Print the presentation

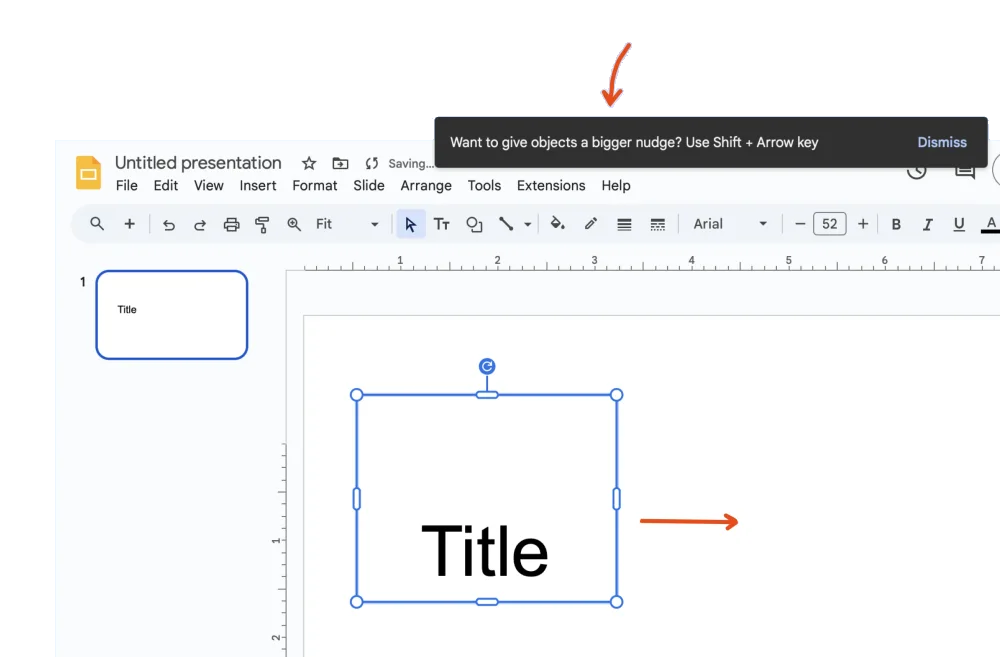pos(232,225)
